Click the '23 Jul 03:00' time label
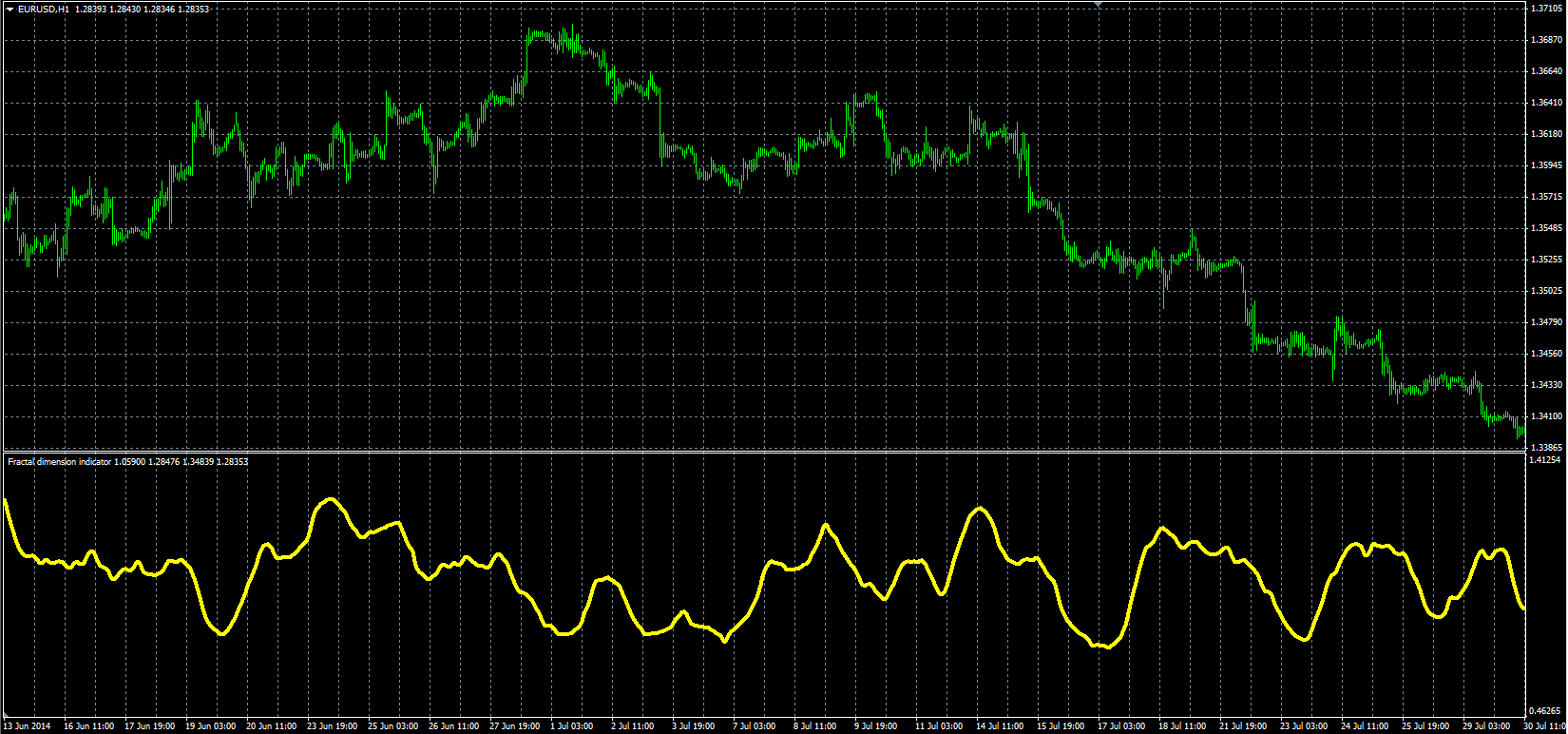 (x=1306, y=726)
